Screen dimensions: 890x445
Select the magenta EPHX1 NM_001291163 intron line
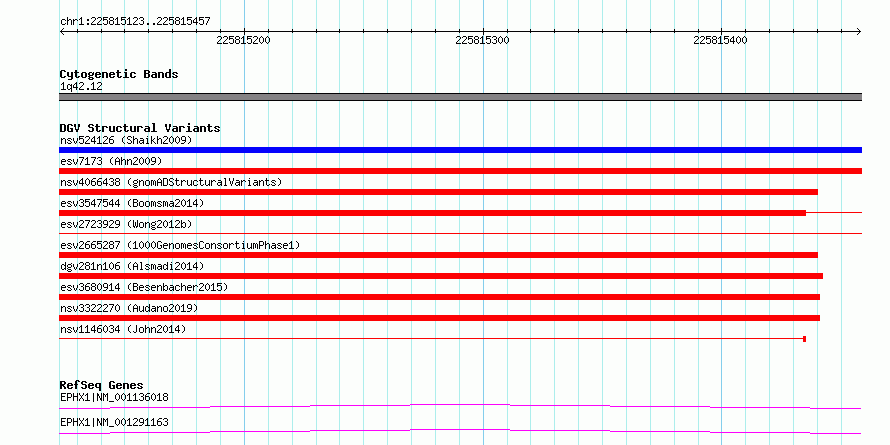(460, 431)
